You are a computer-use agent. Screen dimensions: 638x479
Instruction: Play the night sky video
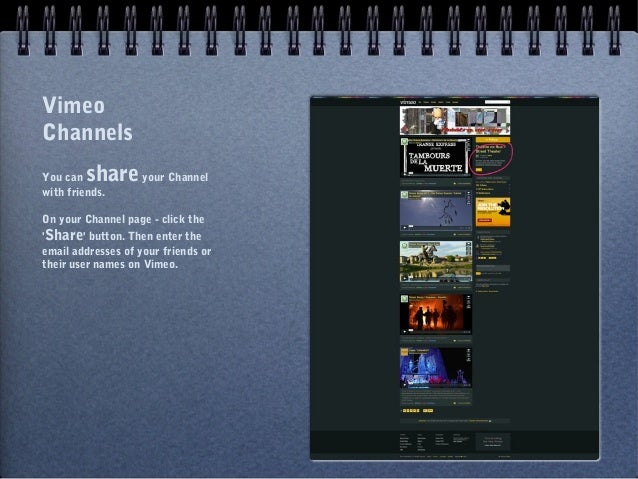click(x=404, y=227)
